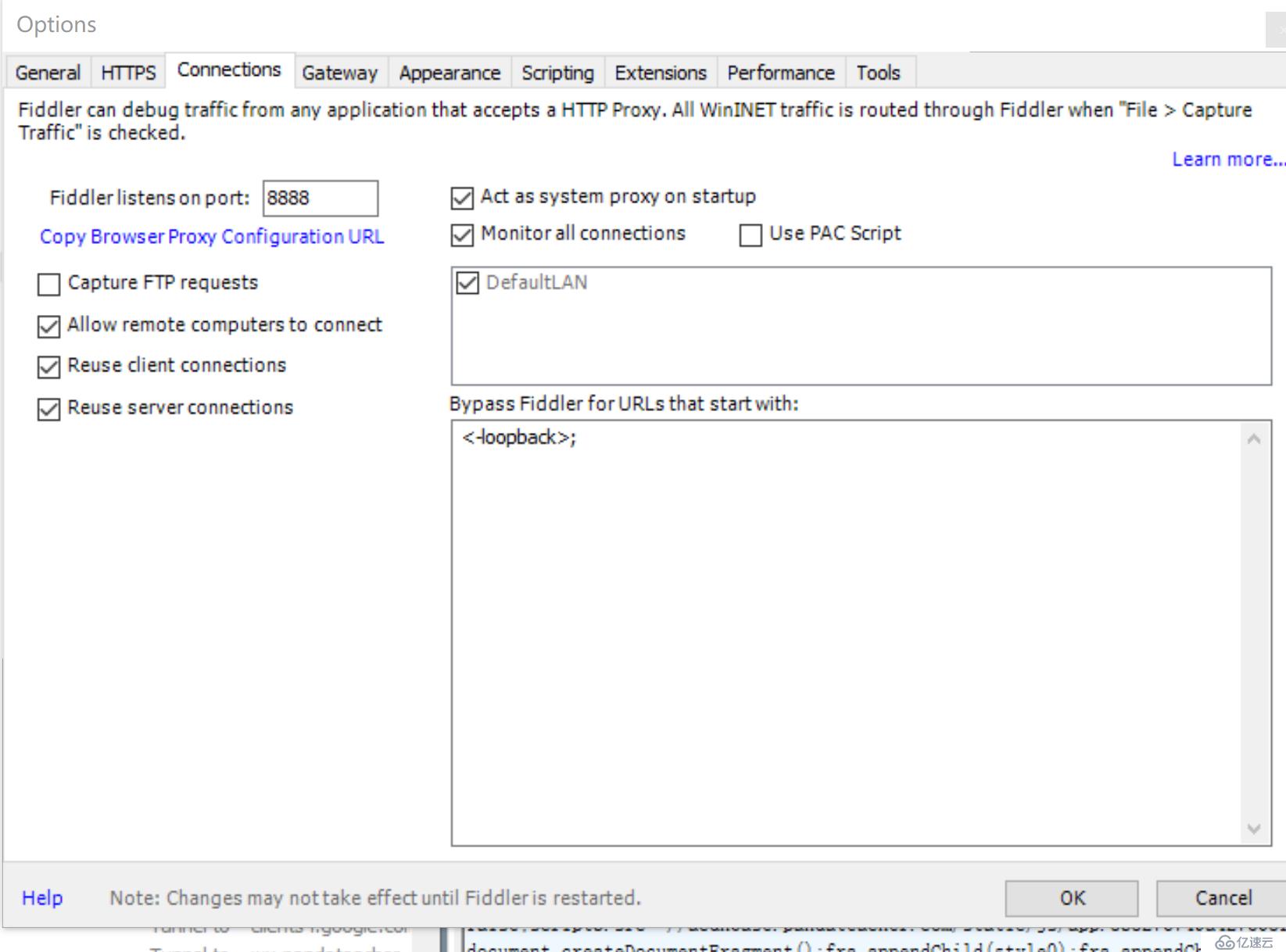Click the bypass list scroll down arrow
The image size is (1286, 952).
[1254, 829]
